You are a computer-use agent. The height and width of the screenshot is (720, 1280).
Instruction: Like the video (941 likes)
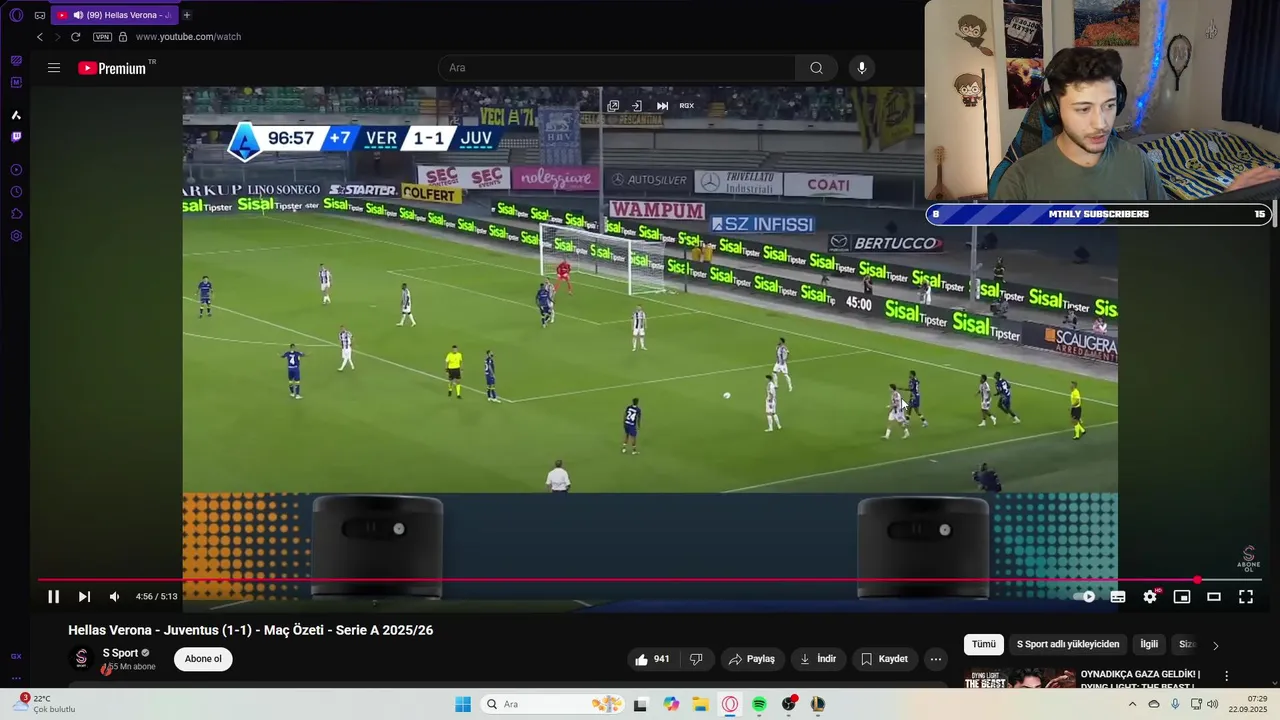tap(652, 659)
